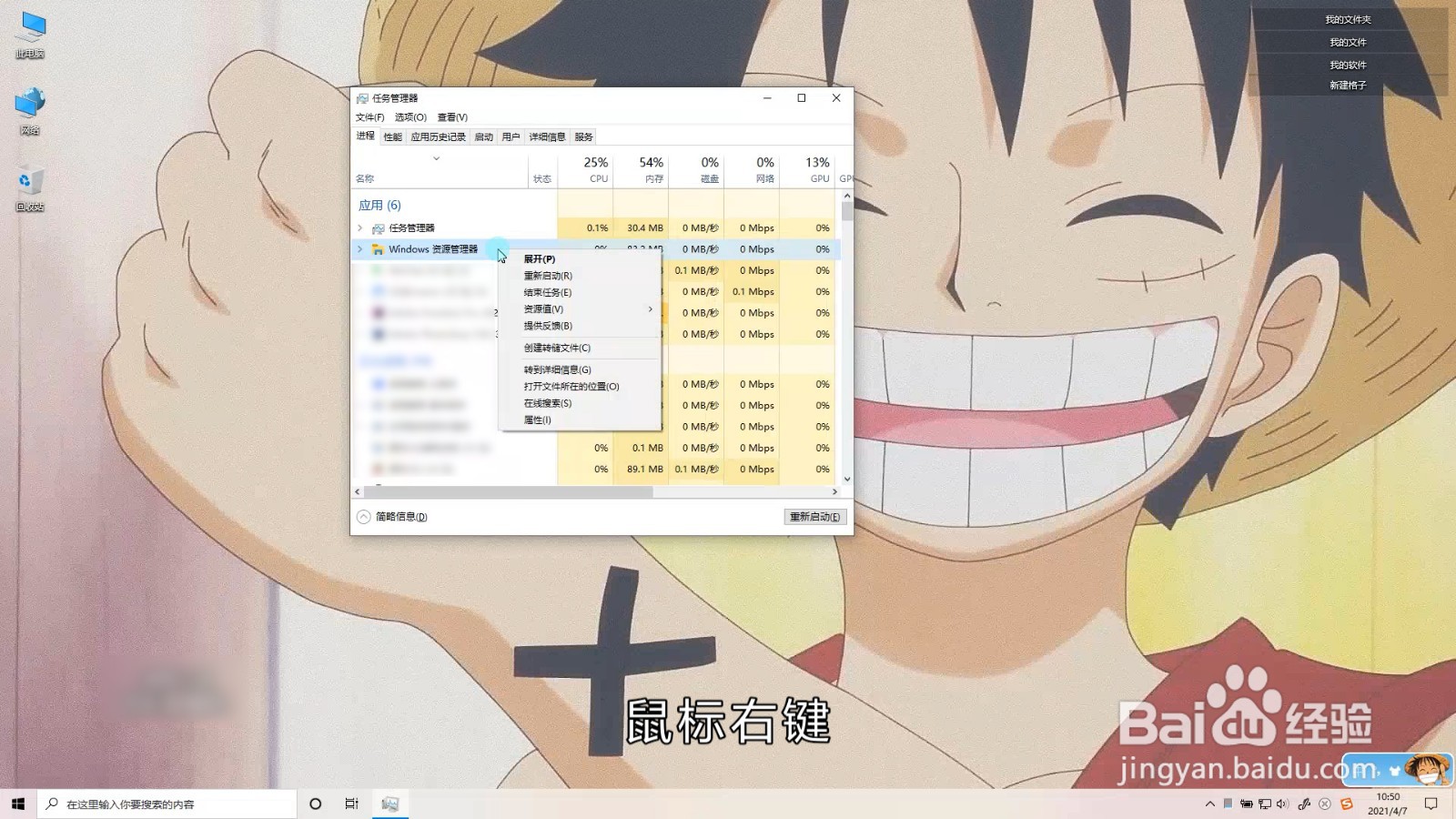This screenshot has height=819, width=1456.
Task: Click the 任务管理器 process icon in list
Action: tap(379, 228)
